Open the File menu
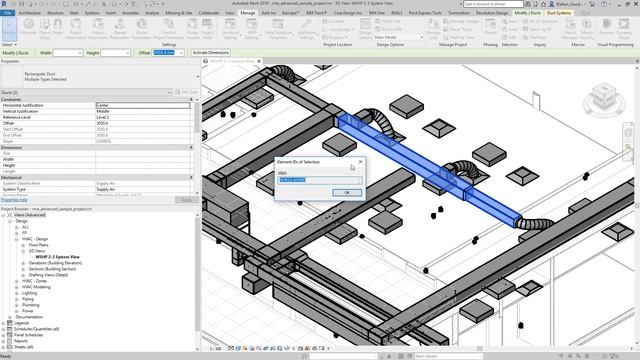The height and width of the screenshot is (360, 640). click(7, 13)
